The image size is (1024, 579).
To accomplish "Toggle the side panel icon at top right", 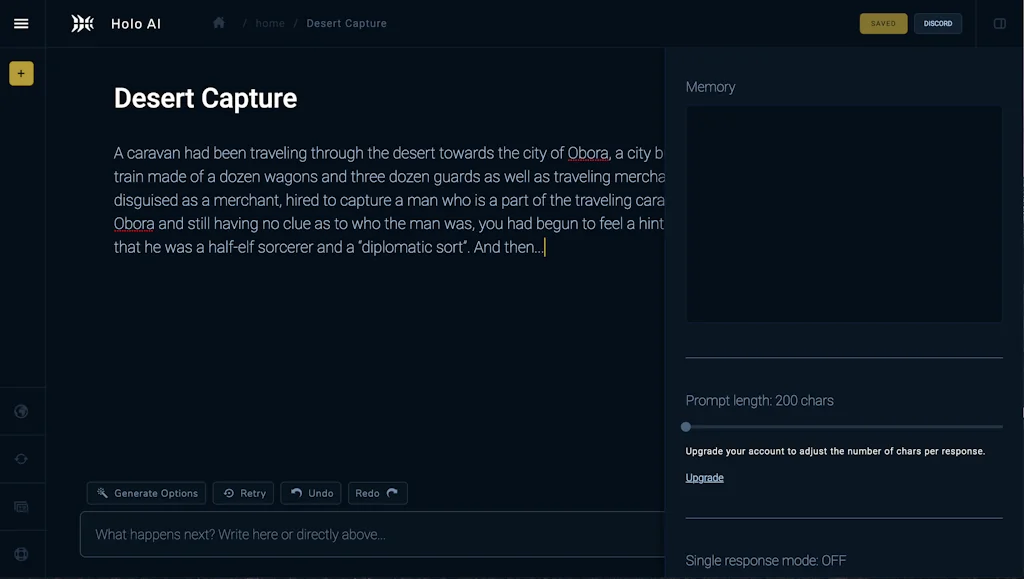I will (x=1000, y=23).
